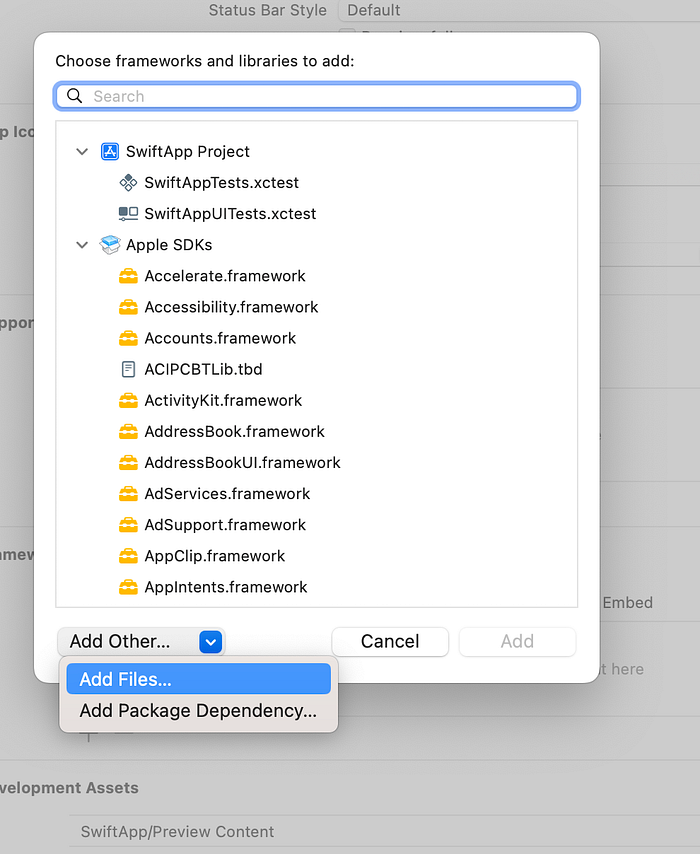Click the ActivityKit.framework toolbox icon
The image size is (700, 854).
click(128, 400)
